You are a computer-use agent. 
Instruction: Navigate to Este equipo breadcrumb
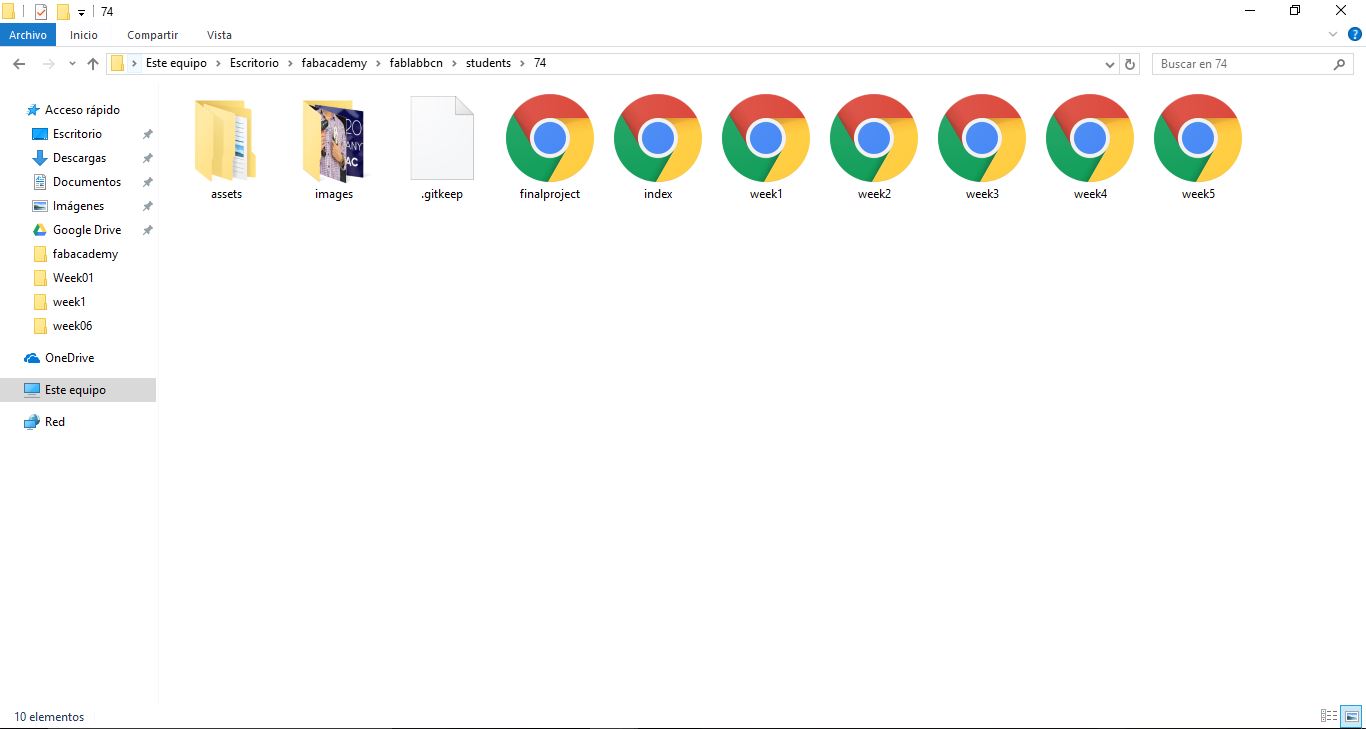pos(176,63)
